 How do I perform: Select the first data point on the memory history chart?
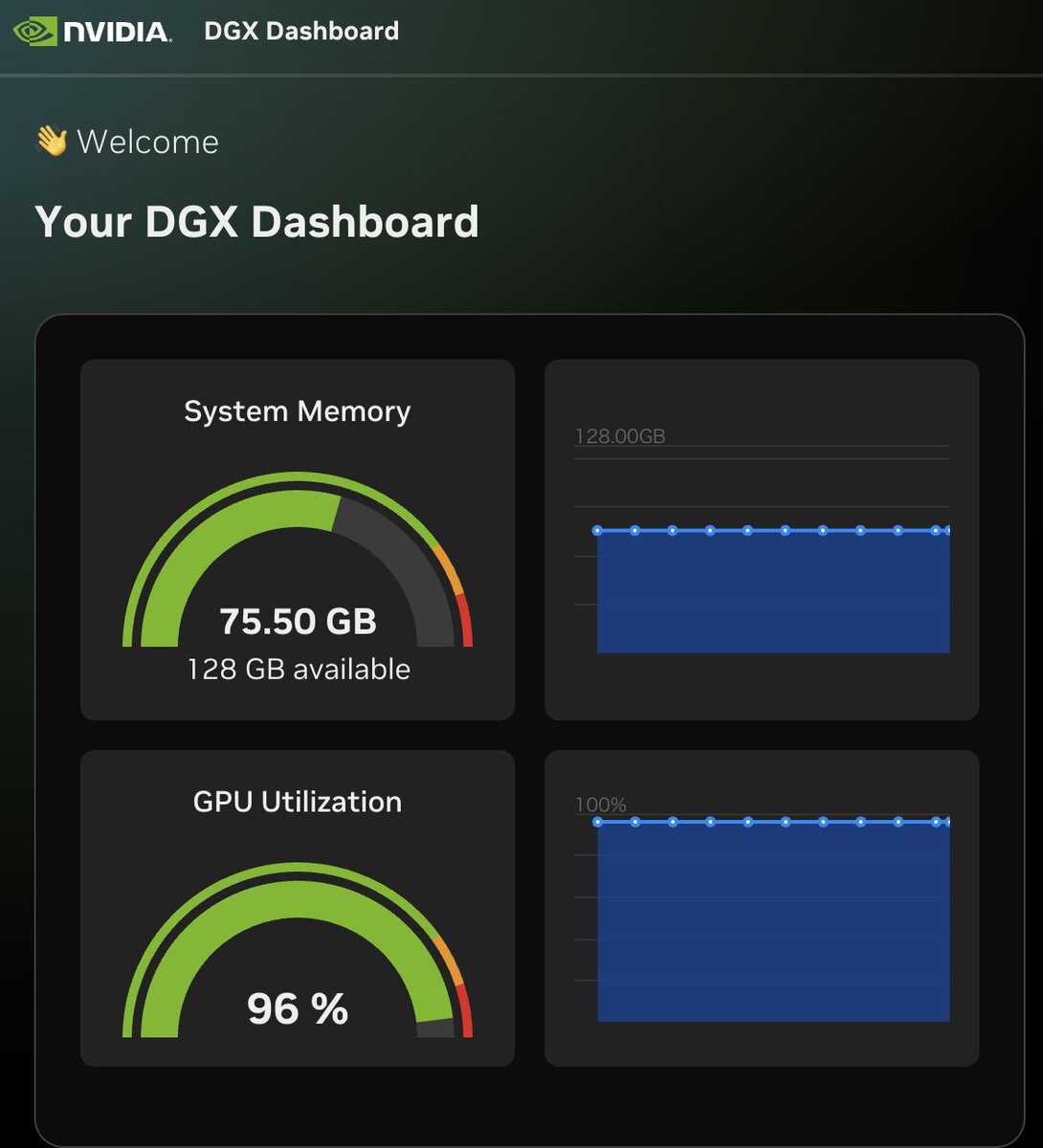point(597,530)
